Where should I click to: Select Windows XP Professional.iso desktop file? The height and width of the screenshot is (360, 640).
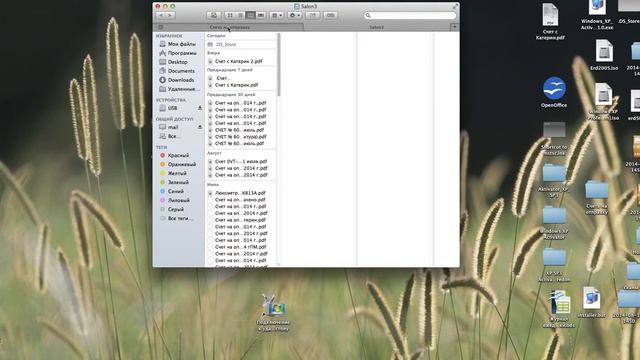point(604,101)
